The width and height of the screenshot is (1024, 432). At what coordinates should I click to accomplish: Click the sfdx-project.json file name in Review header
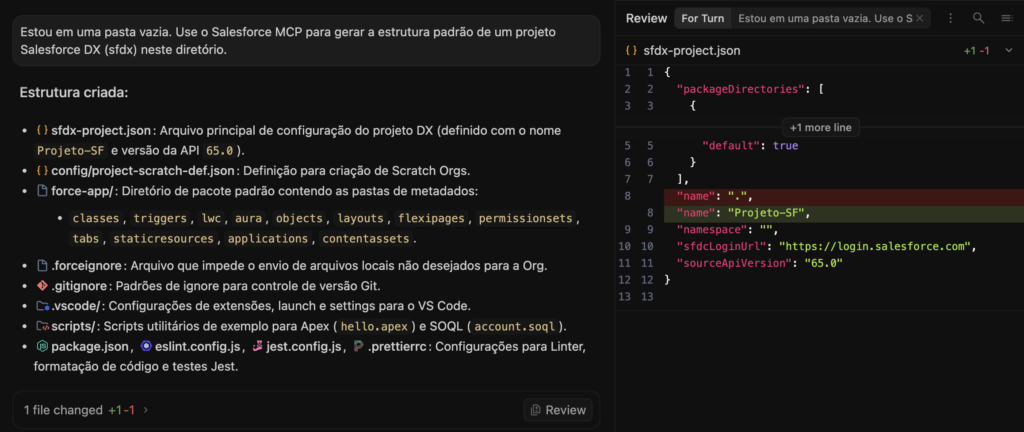692,50
